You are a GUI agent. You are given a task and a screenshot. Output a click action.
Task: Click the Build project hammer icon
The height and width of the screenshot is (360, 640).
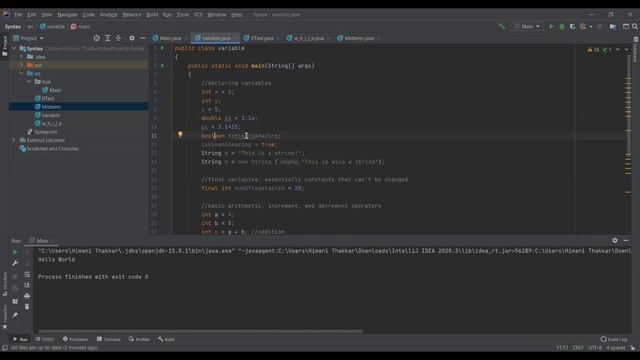click(502, 27)
